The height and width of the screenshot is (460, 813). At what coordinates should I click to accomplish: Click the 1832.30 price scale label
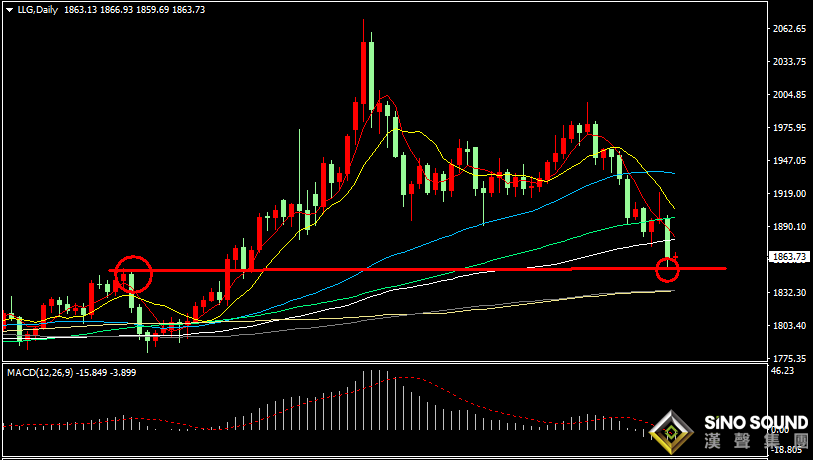789,292
